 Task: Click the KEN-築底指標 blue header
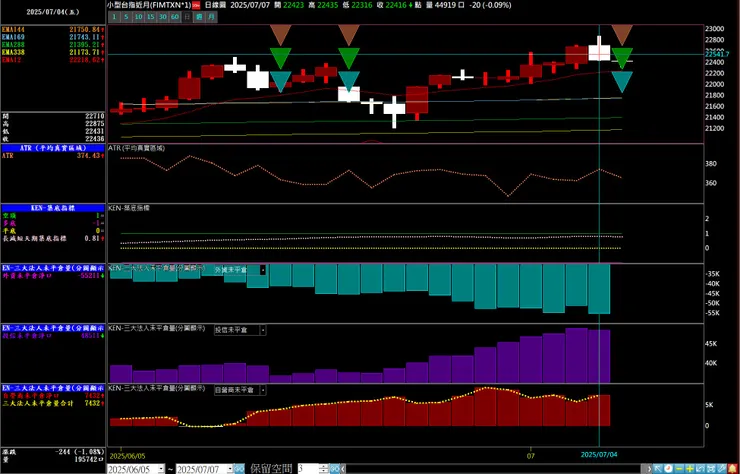point(53,208)
